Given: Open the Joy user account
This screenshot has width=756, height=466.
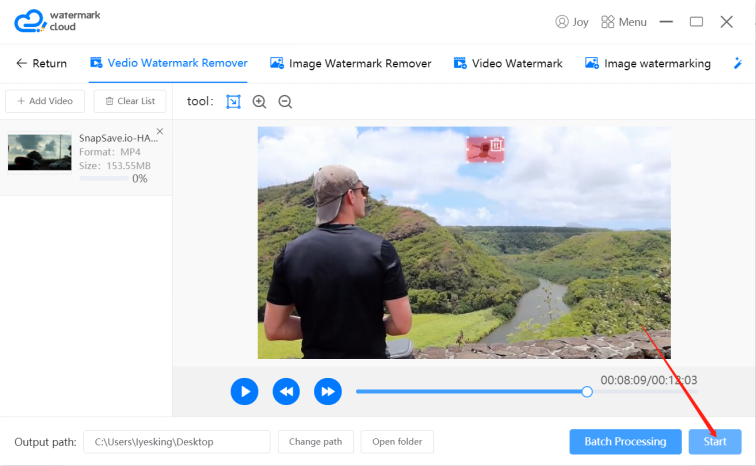Looking at the screenshot, I should click(x=572, y=22).
